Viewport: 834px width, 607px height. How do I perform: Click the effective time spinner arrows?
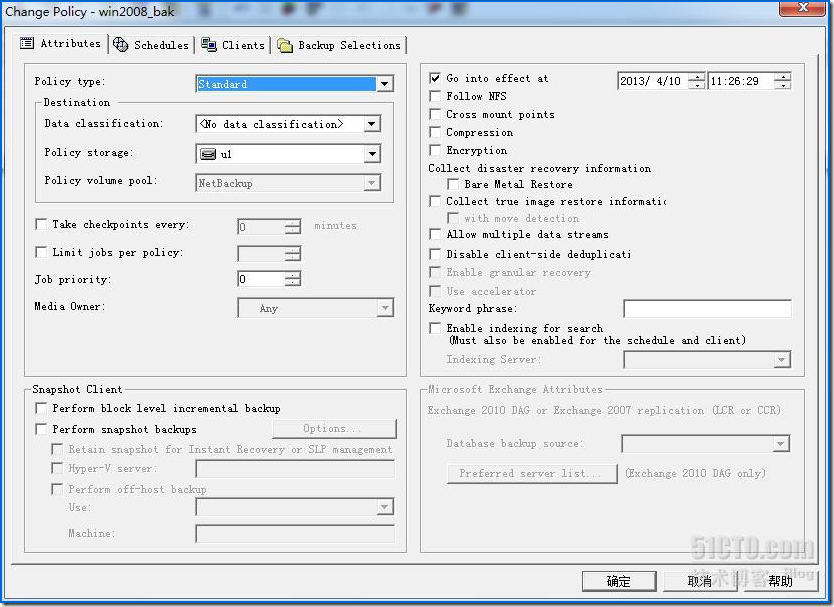click(782, 81)
